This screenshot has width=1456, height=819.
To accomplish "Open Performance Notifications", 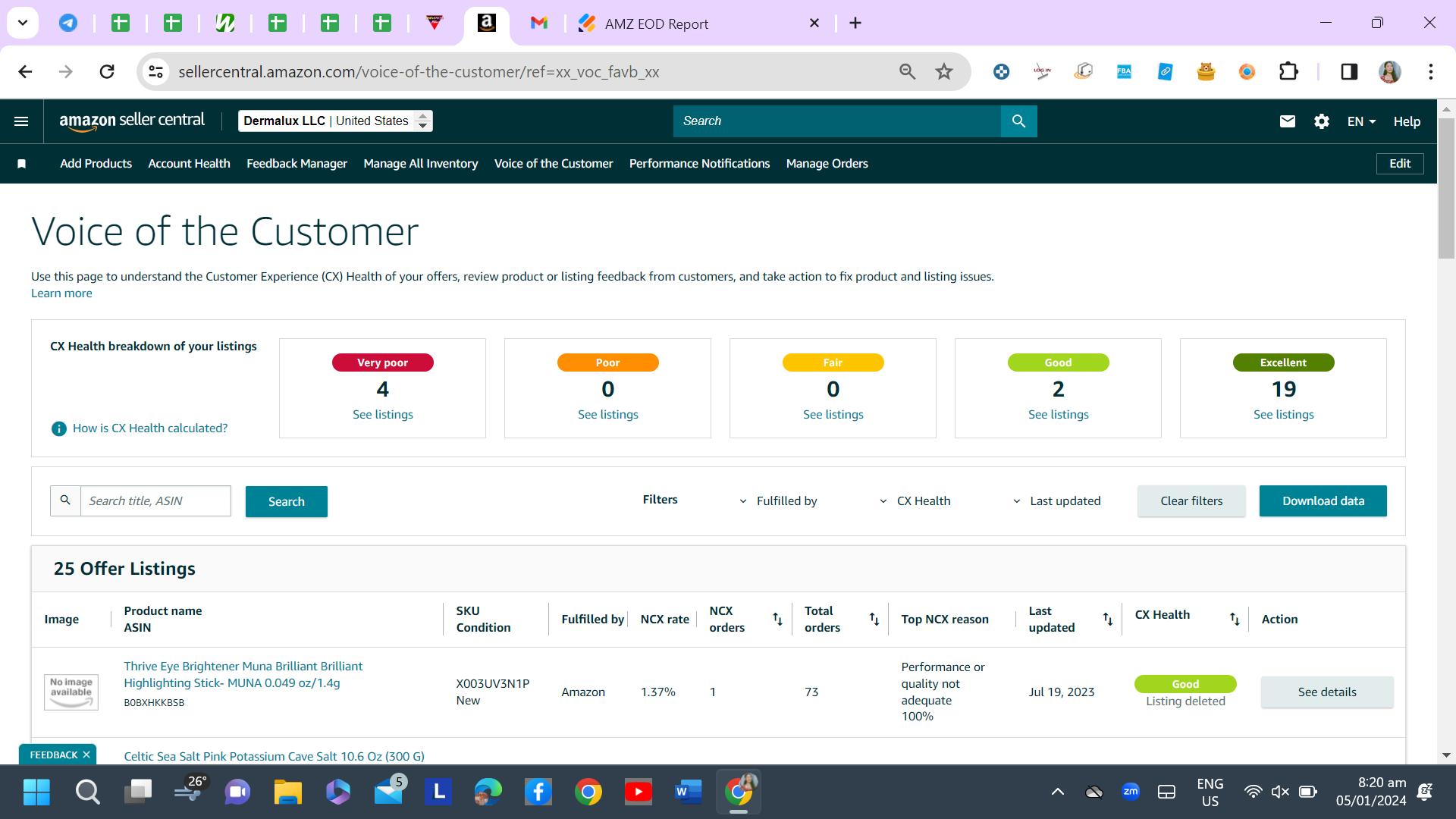I will coord(699,164).
